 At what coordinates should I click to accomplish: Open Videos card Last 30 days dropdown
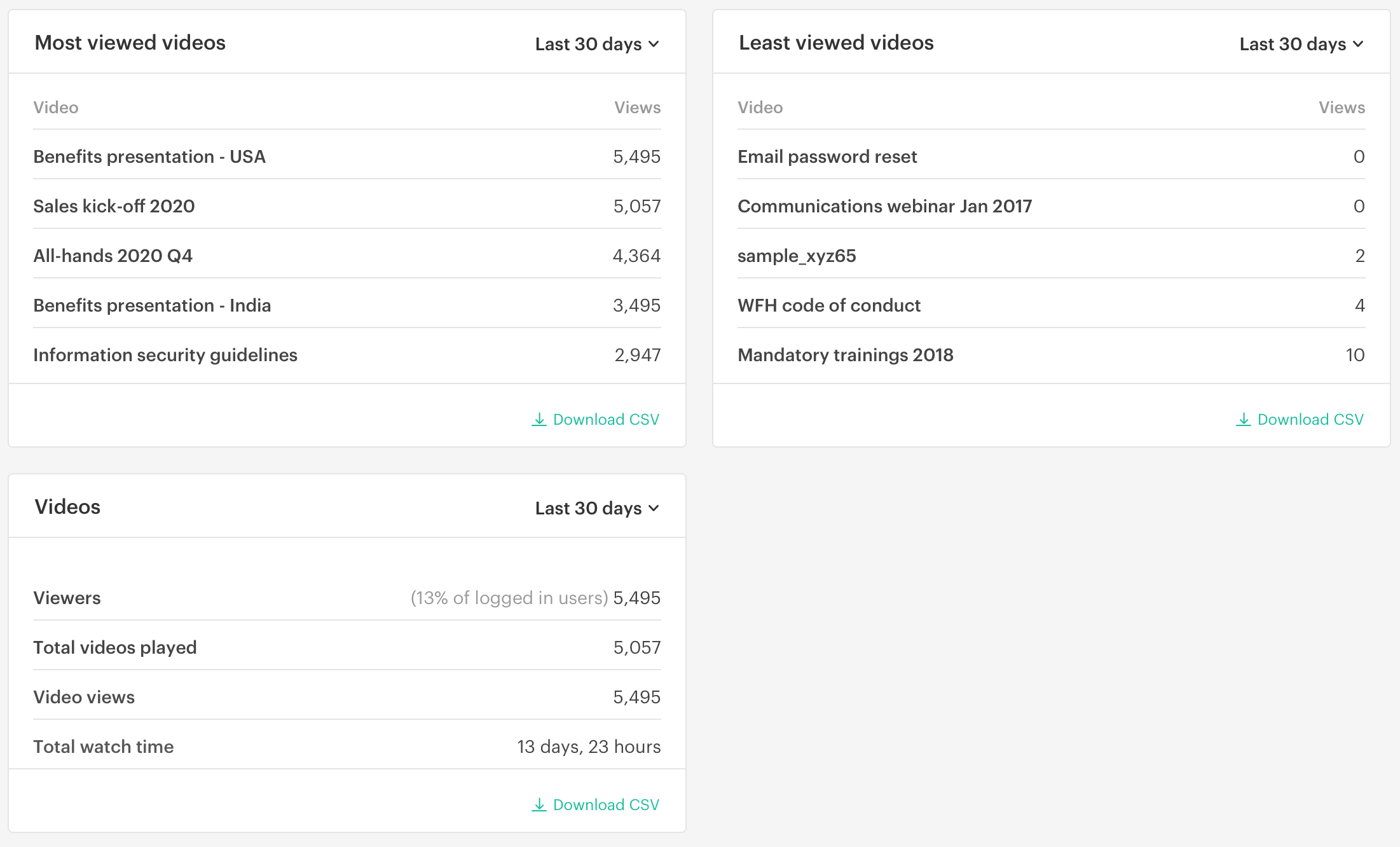(597, 508)
